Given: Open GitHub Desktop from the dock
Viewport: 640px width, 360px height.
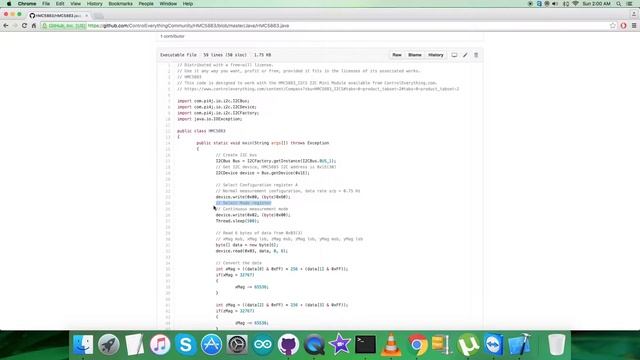Looking at the screenshot, I should point(288,345).
